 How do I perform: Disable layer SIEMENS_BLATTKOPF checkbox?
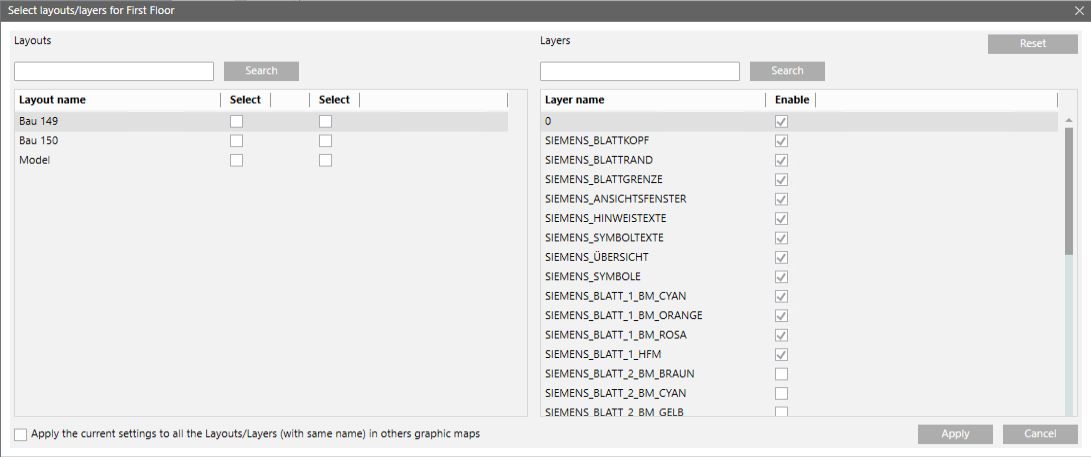point(782,141)
